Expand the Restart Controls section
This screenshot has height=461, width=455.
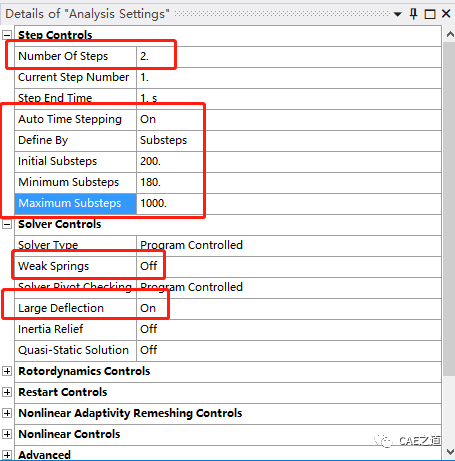[x=7, y=392]
